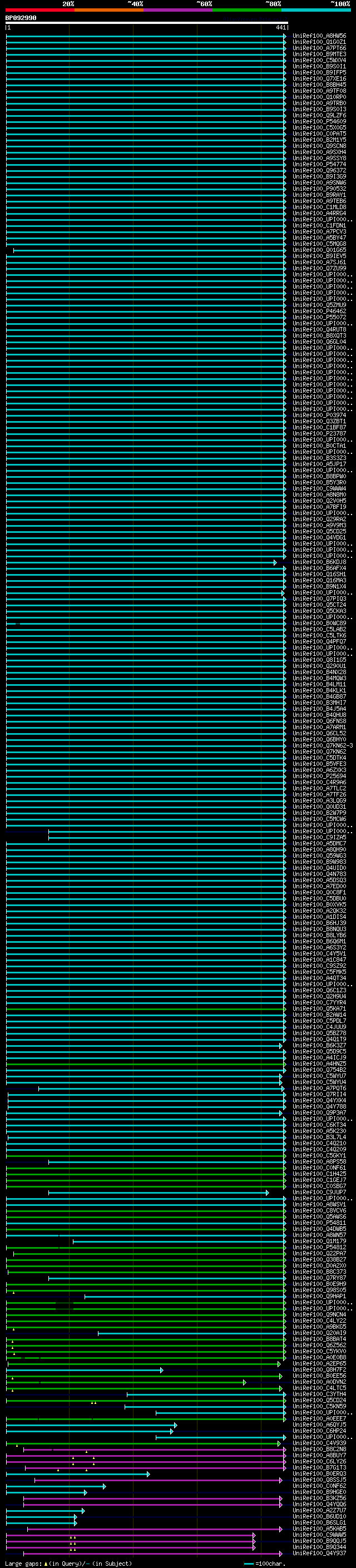Open hit UniRef100_B9MTE3
The image size is (356, 1568).
click(319, 54)
